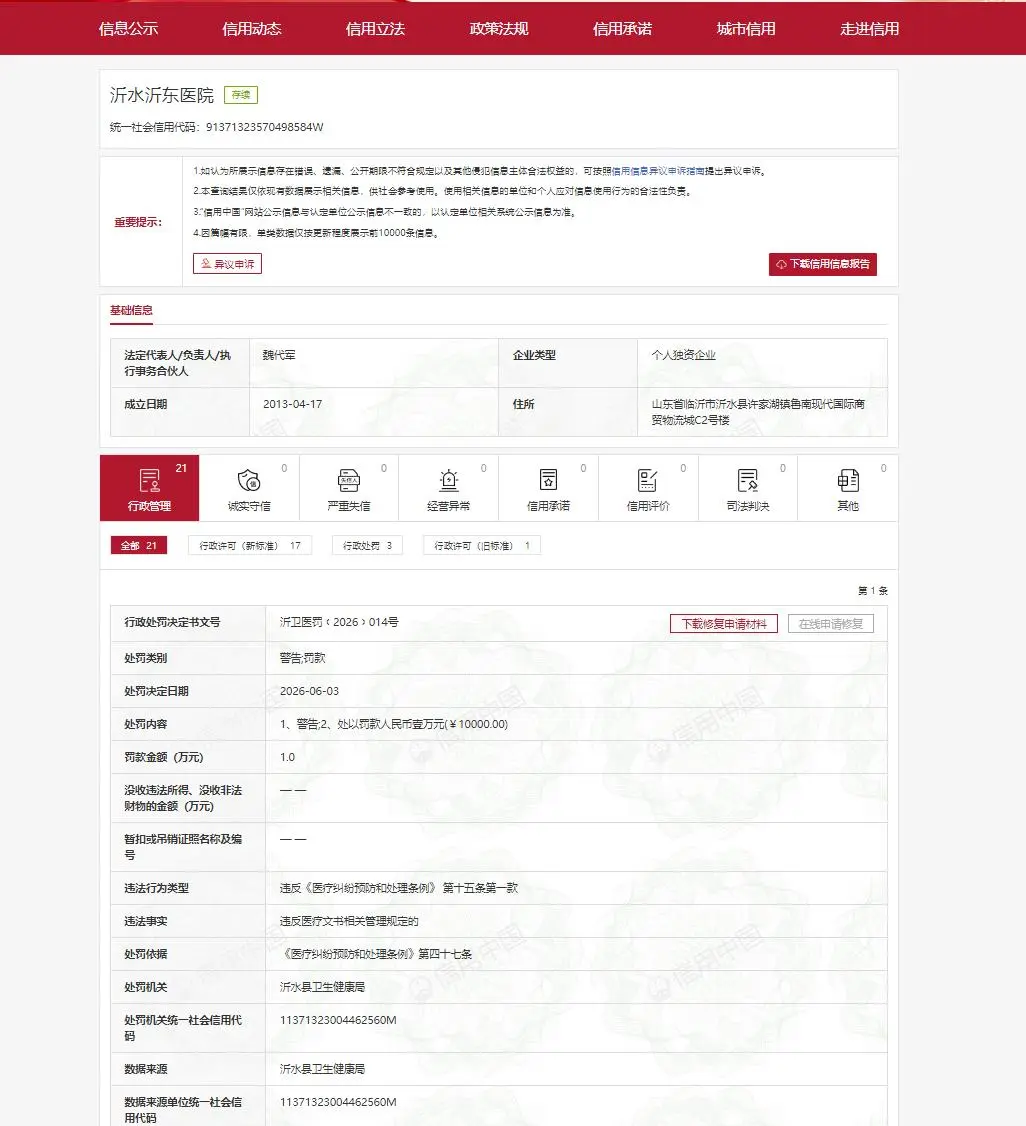This screenshot has width=1026, height=1126.
Task: Select 违法行为类型 value citing 第十五条第一款
Action: point(398,888)
